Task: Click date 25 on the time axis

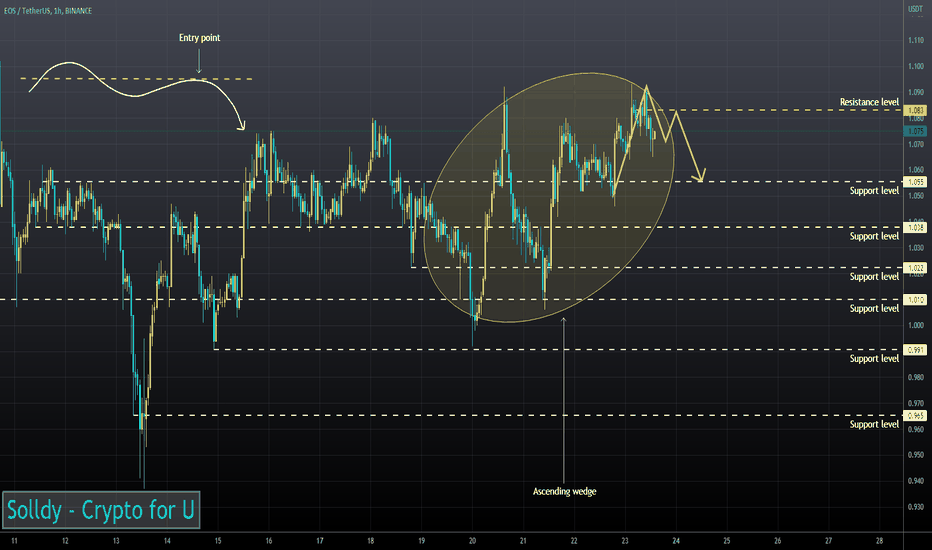Action: tap(727, 541)
